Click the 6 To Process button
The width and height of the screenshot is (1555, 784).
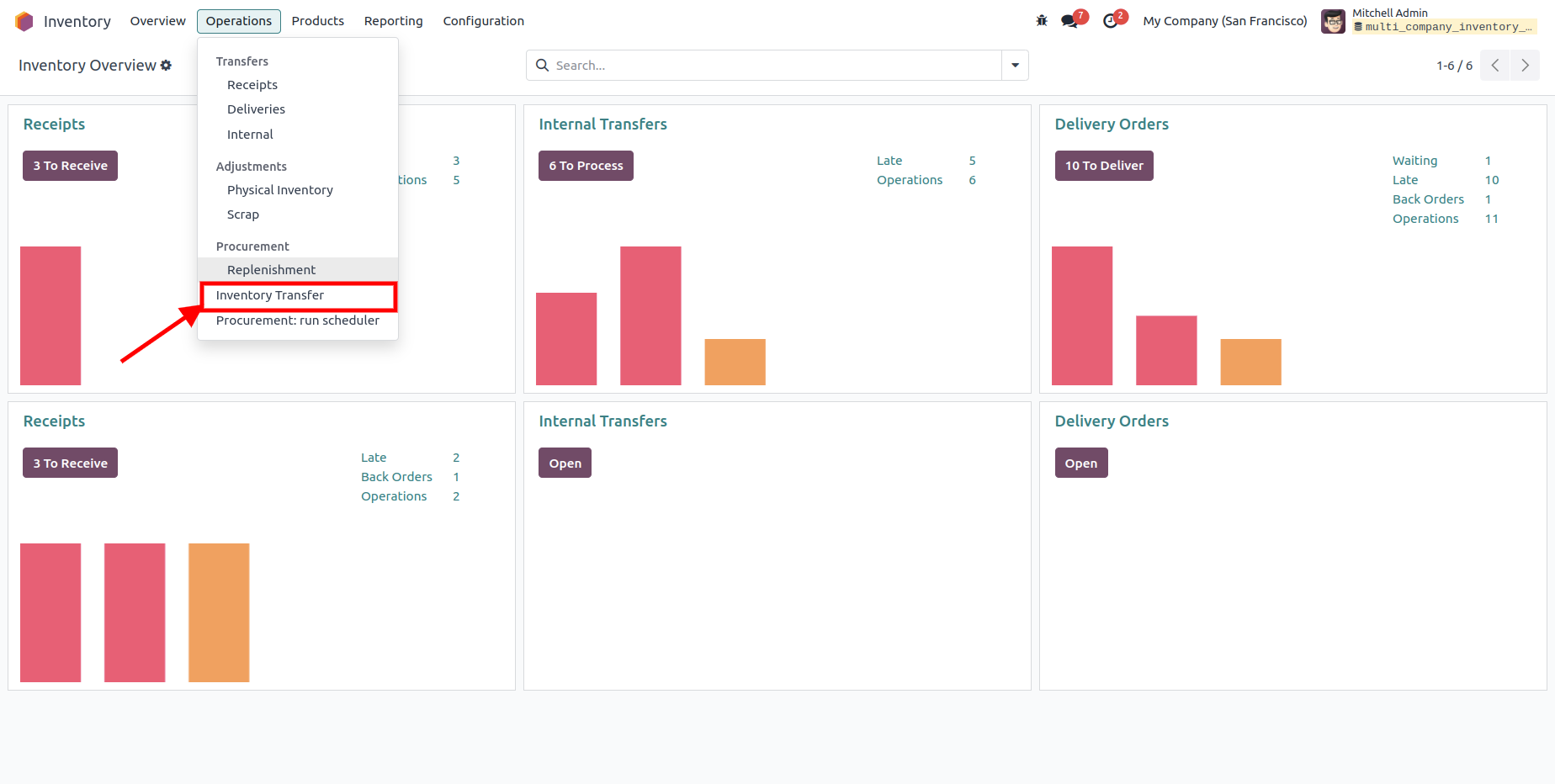(x=586, y=166)
